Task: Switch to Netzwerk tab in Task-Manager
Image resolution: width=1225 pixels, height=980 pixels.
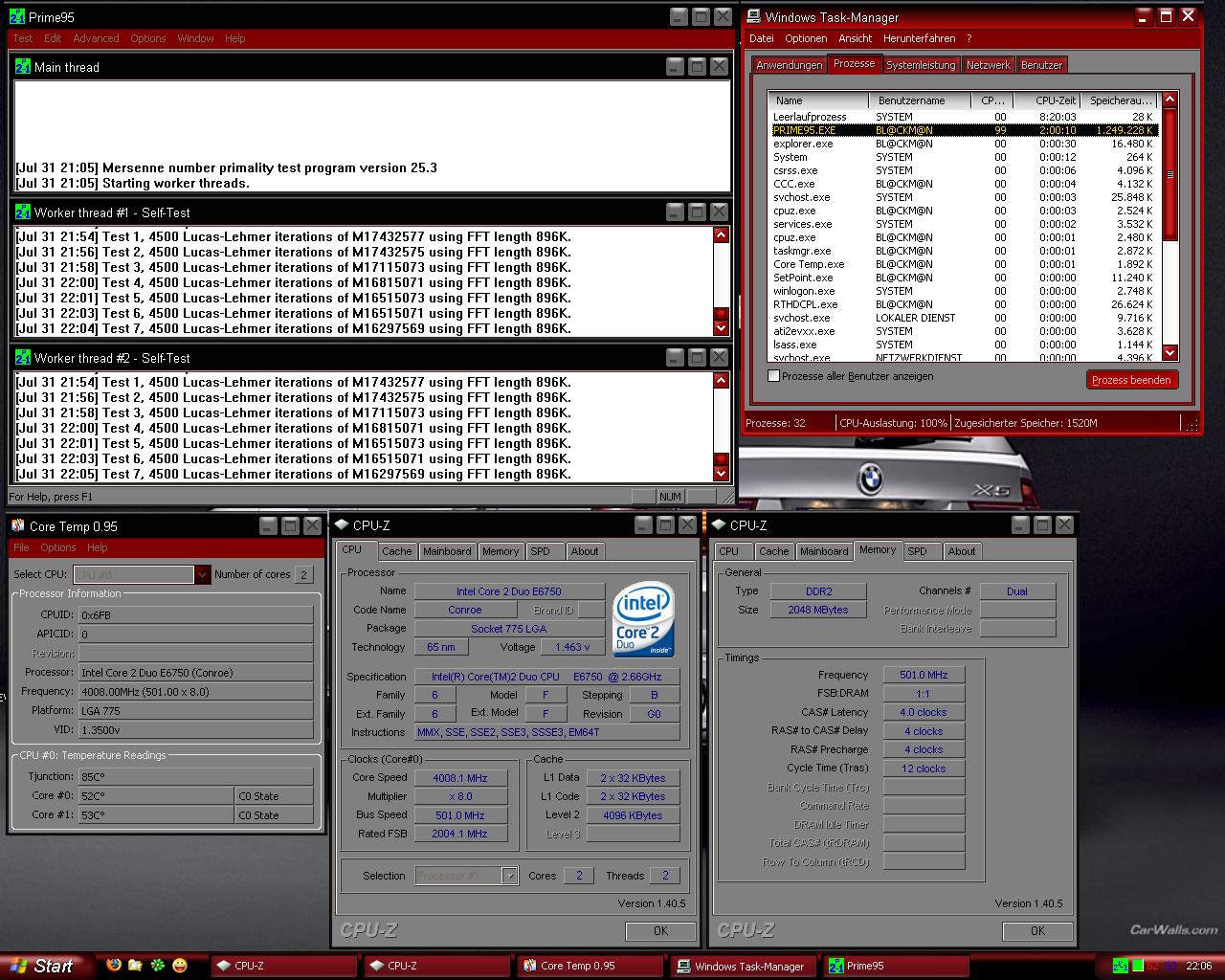Action: 988,65
